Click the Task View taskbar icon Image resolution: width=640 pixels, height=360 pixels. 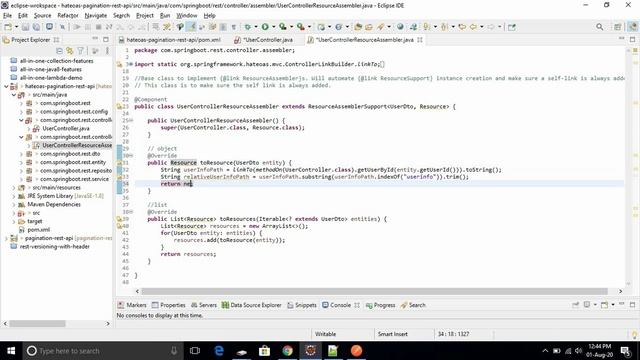click(x=195, y=351)
